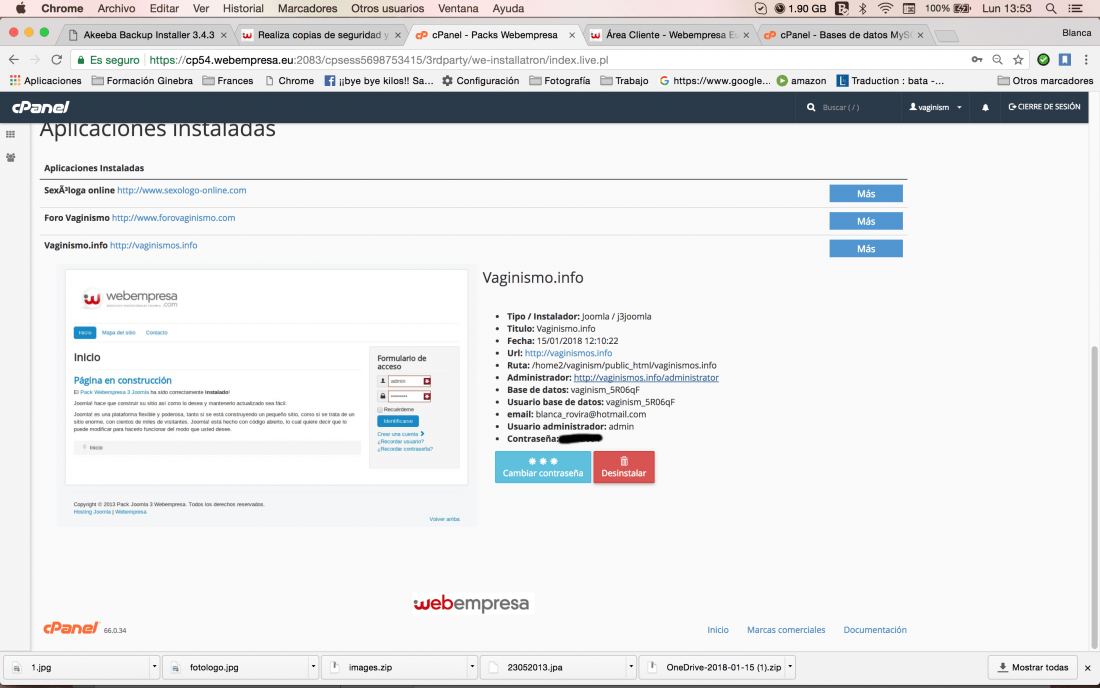1100x688 pixels.
Task: Open the Historial menu
Action: (243, 8)
